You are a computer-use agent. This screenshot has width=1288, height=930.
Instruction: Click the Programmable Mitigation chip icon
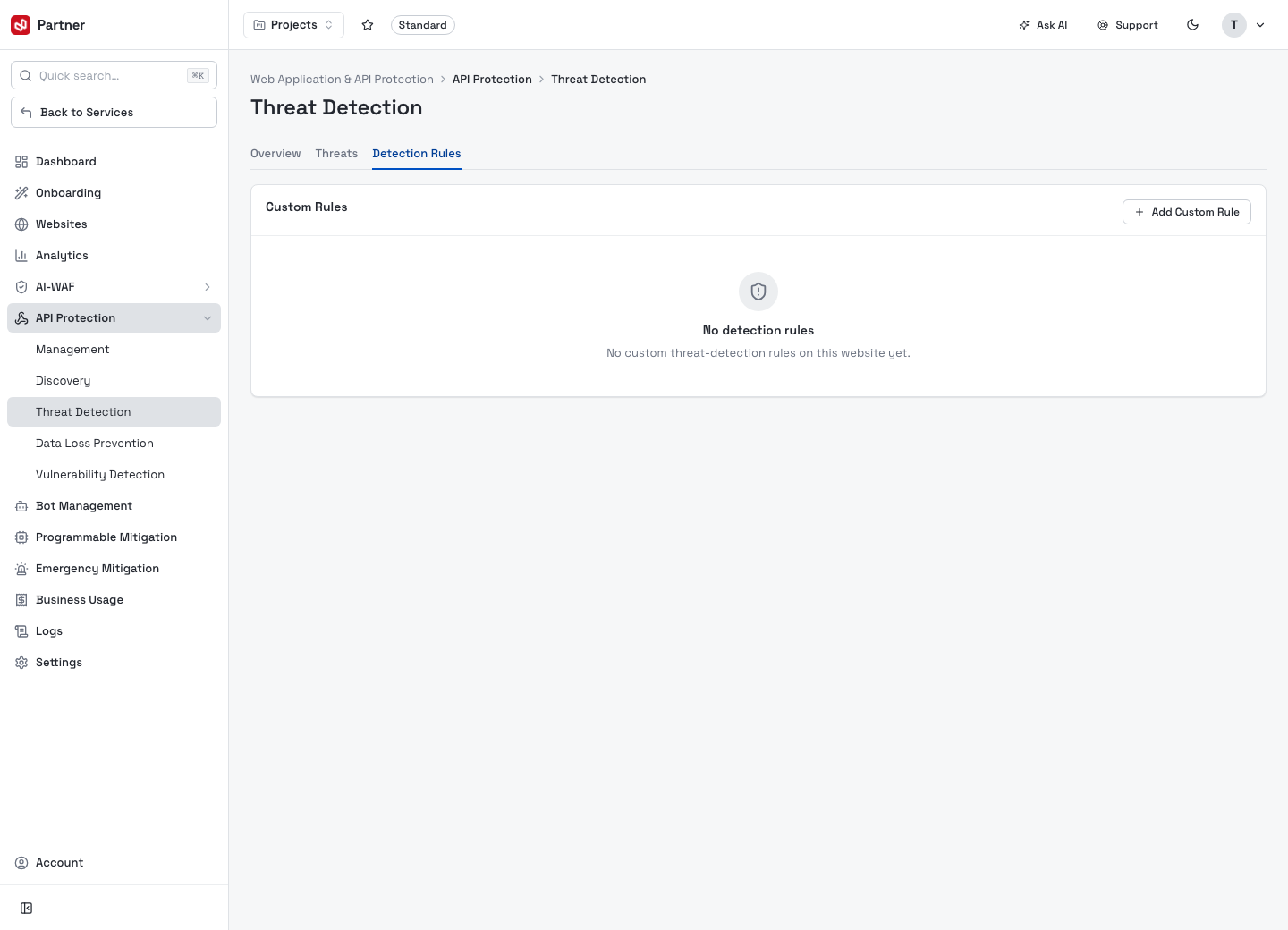click(21, 537)
